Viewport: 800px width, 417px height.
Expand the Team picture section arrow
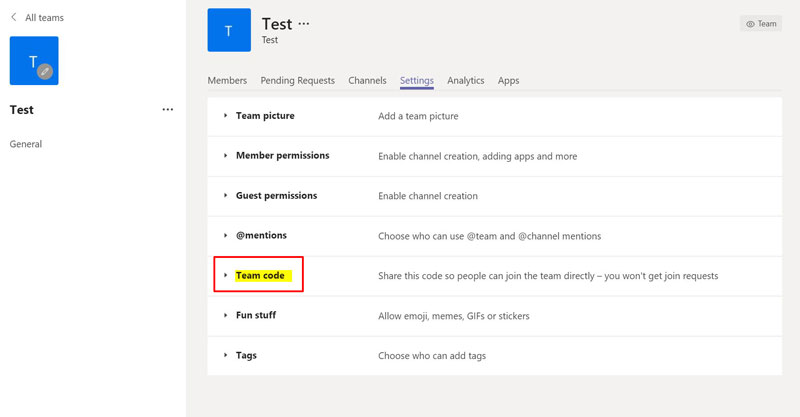(x=226, y=116)
